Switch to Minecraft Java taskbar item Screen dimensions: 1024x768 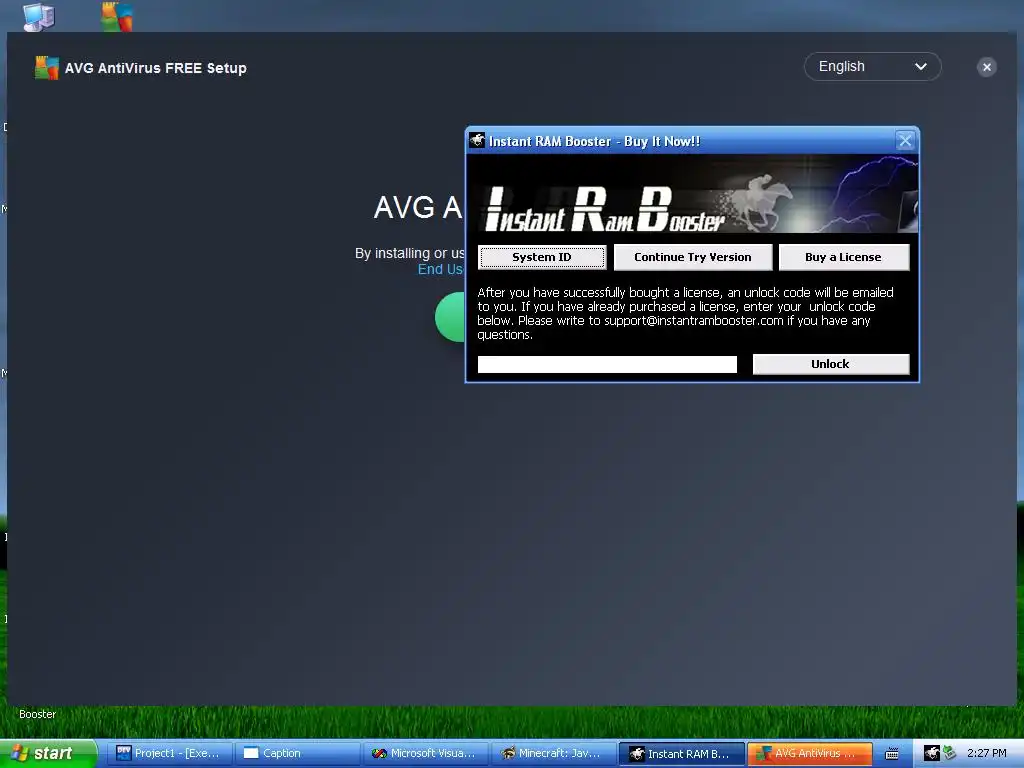(552, 754)
